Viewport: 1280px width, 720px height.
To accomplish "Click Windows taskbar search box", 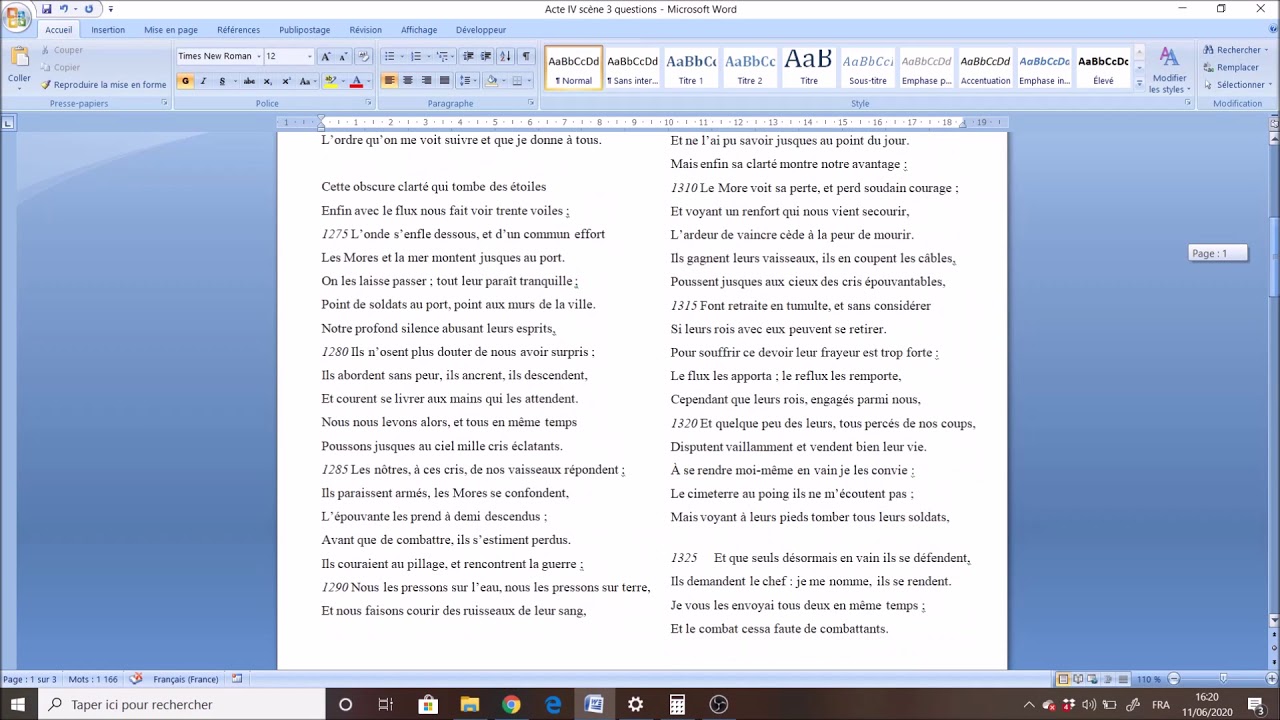I will (x=183, y=705).
